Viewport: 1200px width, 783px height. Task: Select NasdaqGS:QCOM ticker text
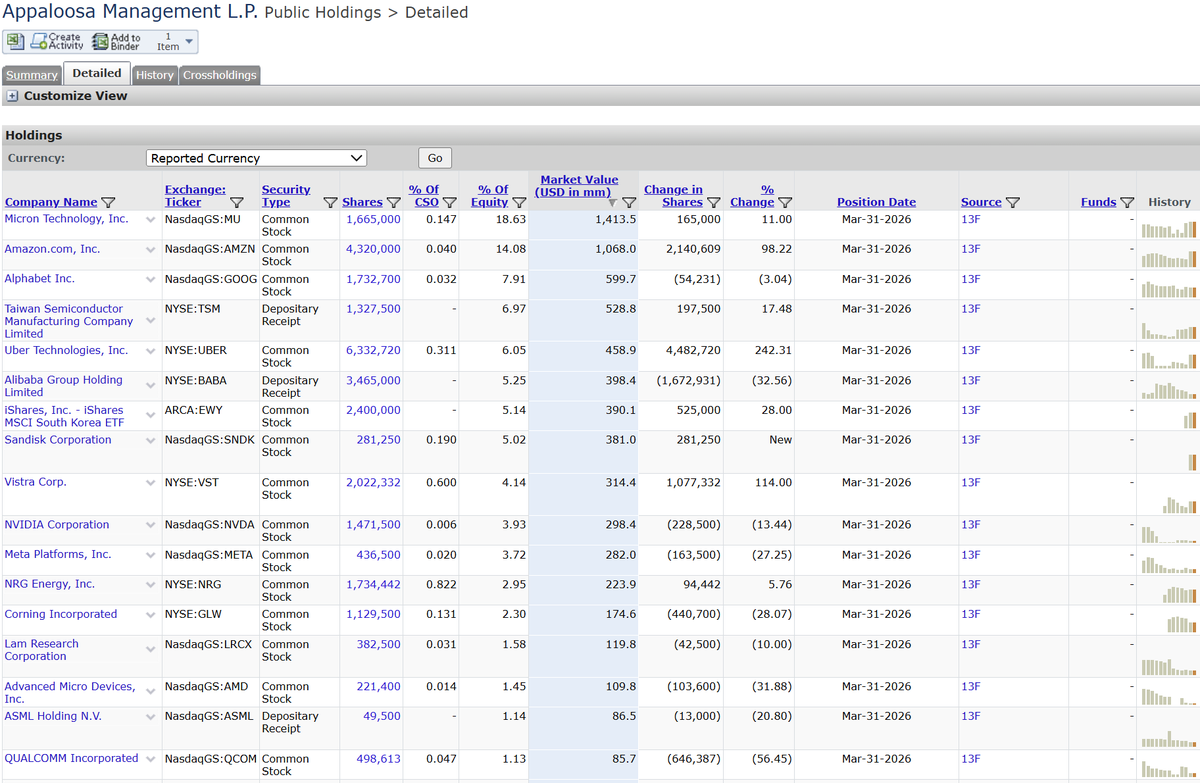pyautogui.click(x=209, y=759)
